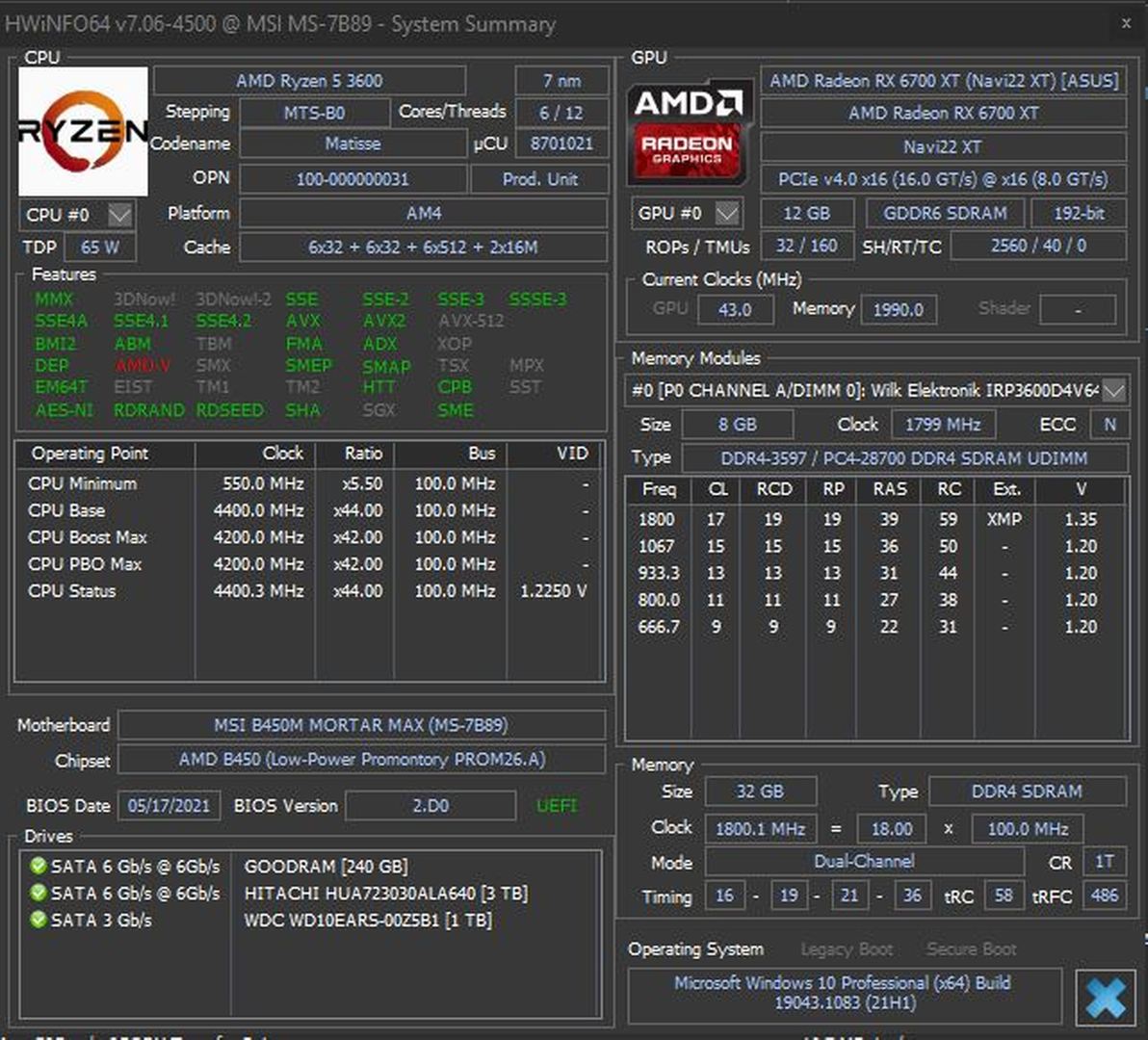This screenshot has height=1040, width=1148.
Task: Click the Ryzen CPU logo image
Action: click(83, 131)
